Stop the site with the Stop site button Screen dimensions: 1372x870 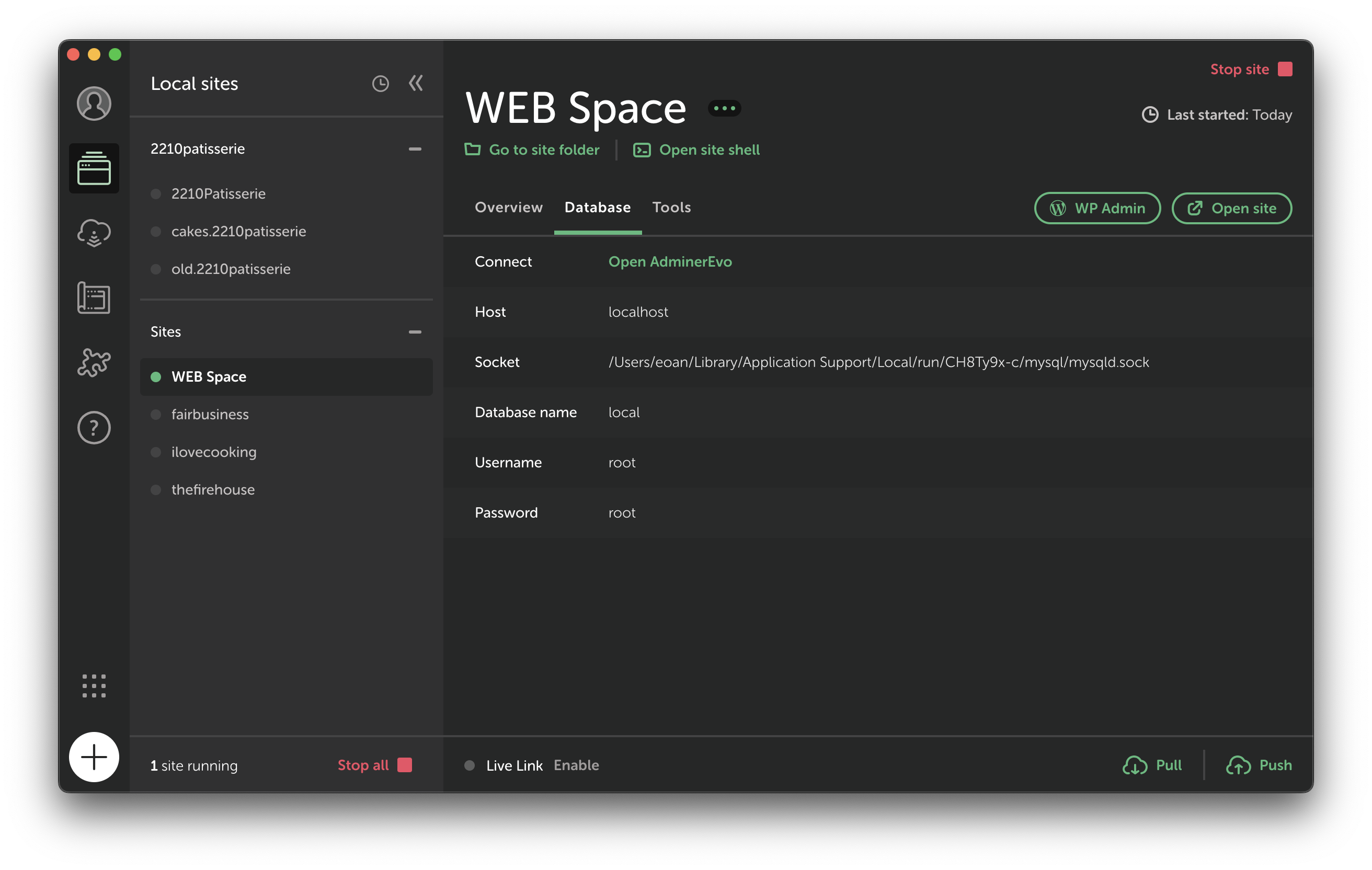pos(1251,70)
